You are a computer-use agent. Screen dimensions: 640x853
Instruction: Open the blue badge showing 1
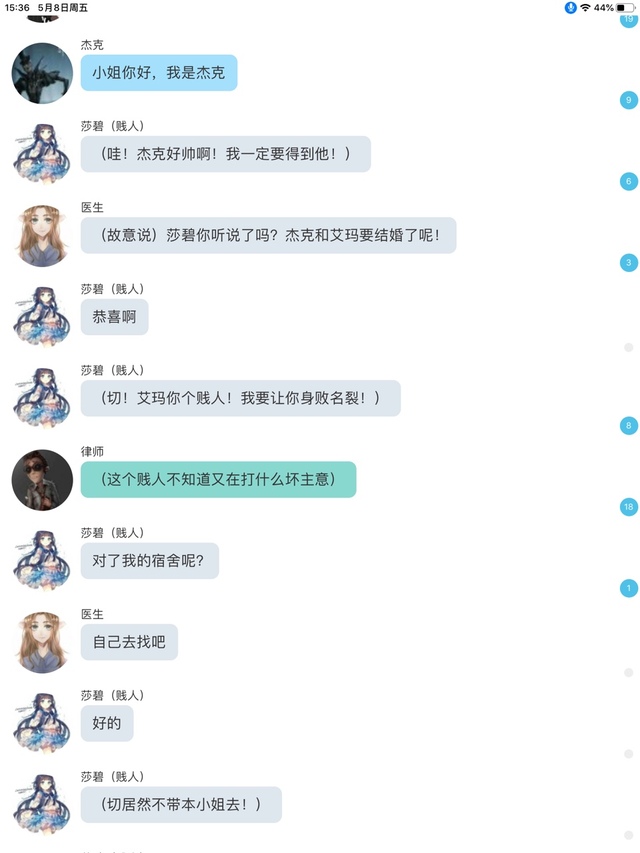click(629, 588)
